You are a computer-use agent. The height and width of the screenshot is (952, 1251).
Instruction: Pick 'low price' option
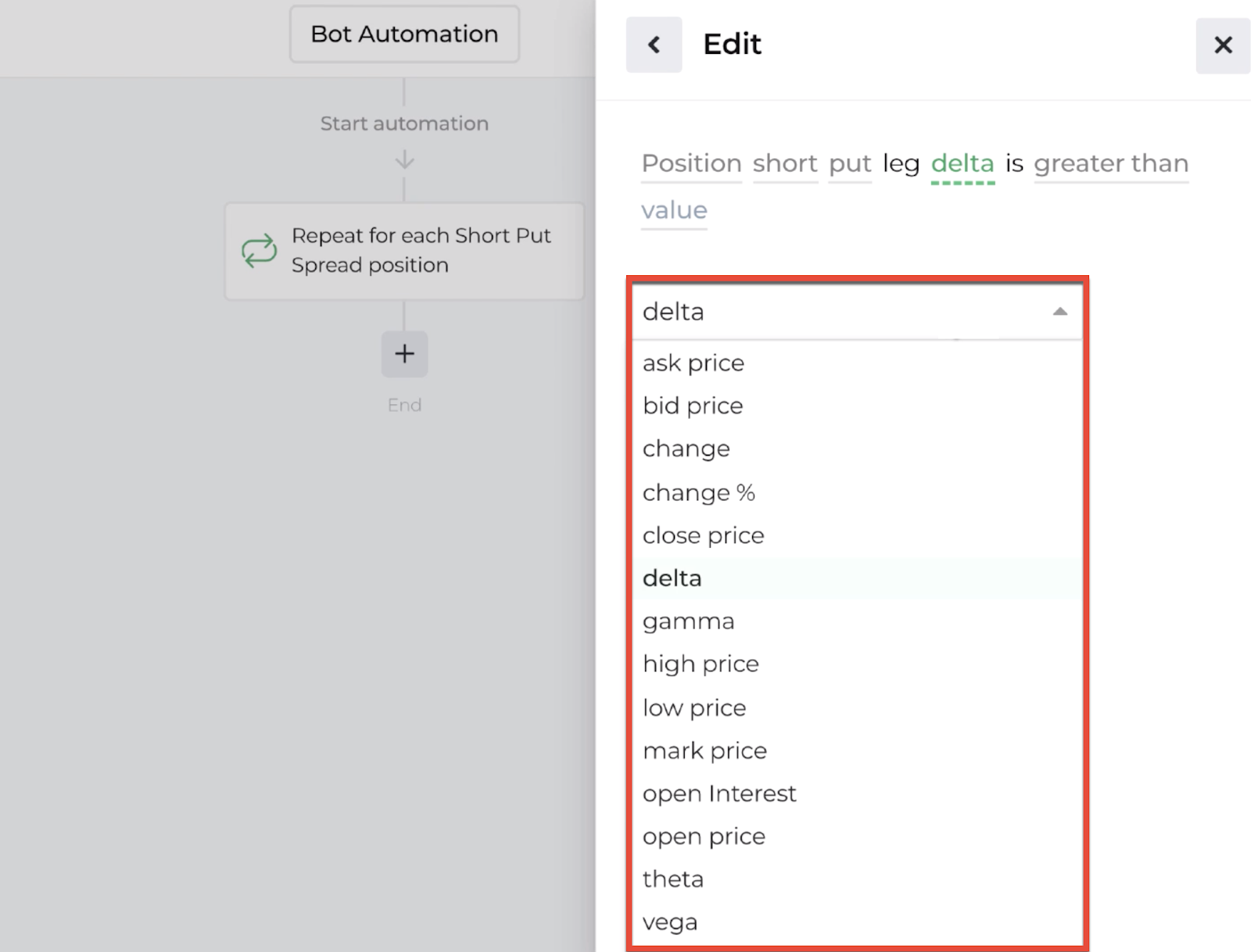click(x=856, y=707)
